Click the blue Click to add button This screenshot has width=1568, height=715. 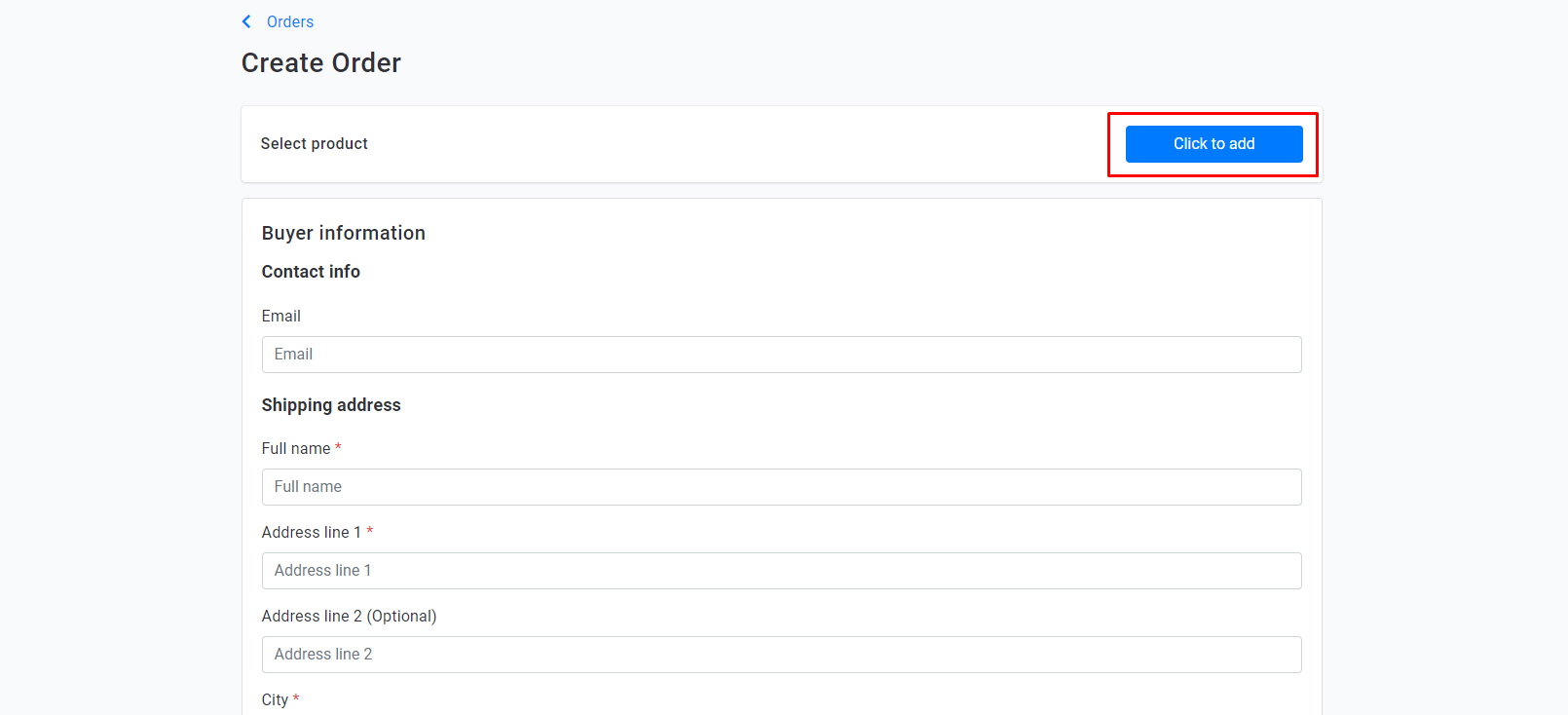coord(1213,144)
